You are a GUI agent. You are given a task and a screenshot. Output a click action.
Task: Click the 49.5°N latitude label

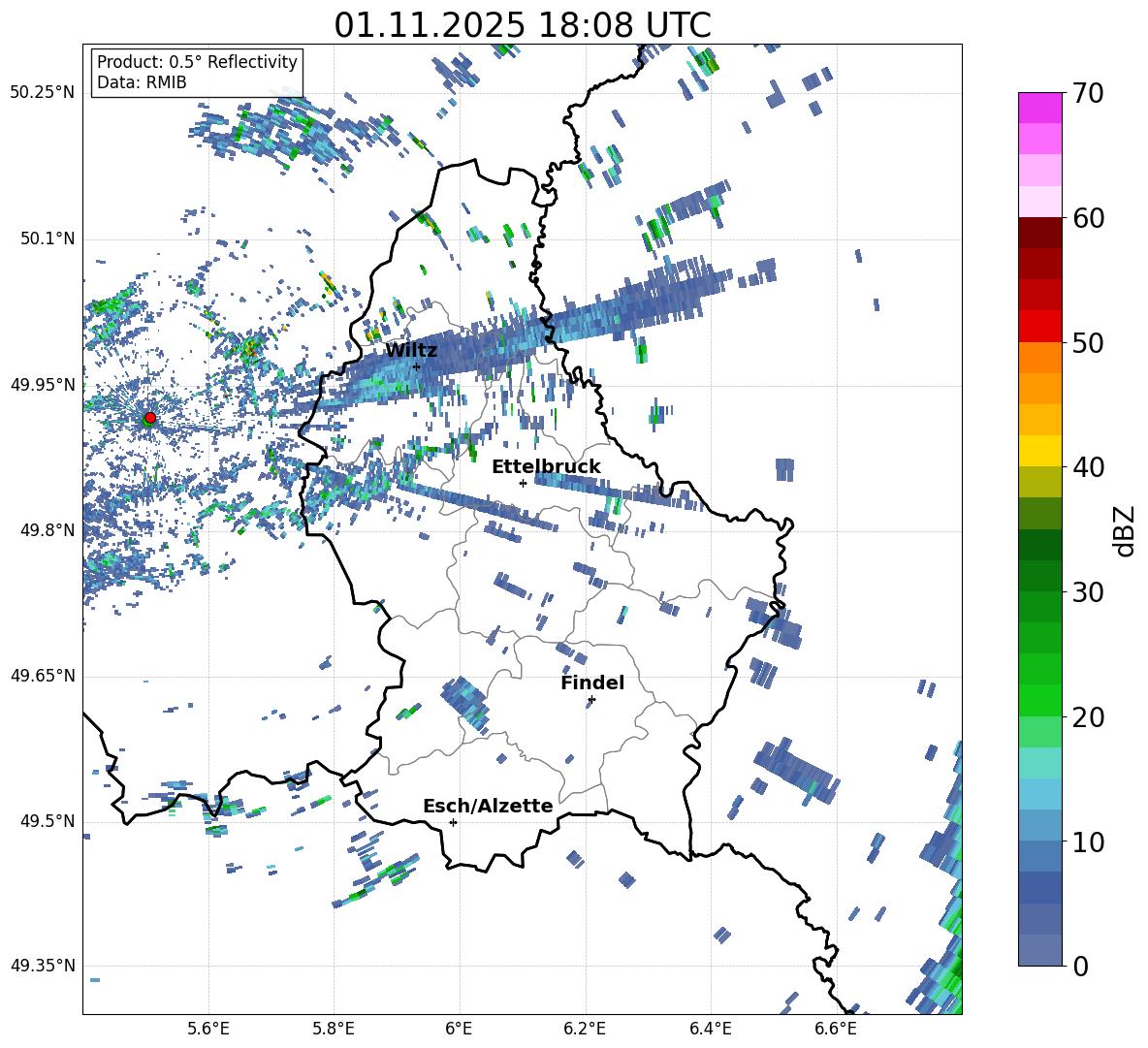pos(48,821)
